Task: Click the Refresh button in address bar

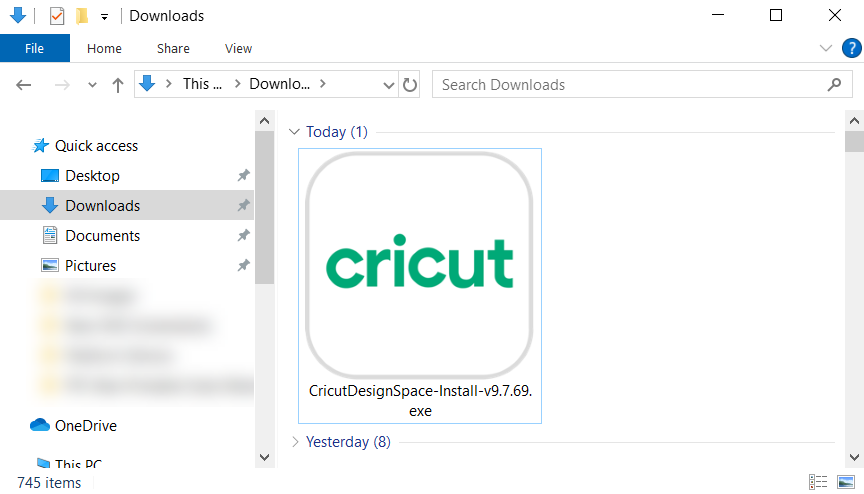Action: pyautogui.click(x=409, y=85)
